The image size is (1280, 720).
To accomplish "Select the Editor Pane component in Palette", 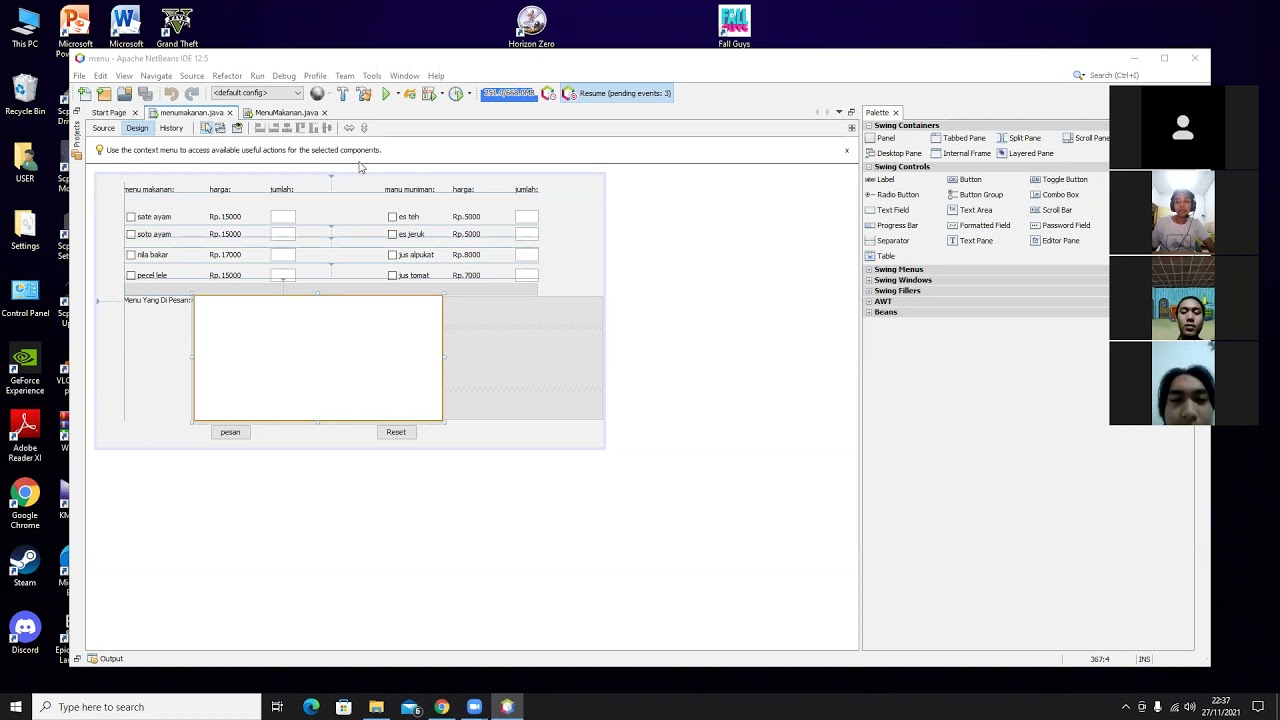I will tap(1055, 241).
